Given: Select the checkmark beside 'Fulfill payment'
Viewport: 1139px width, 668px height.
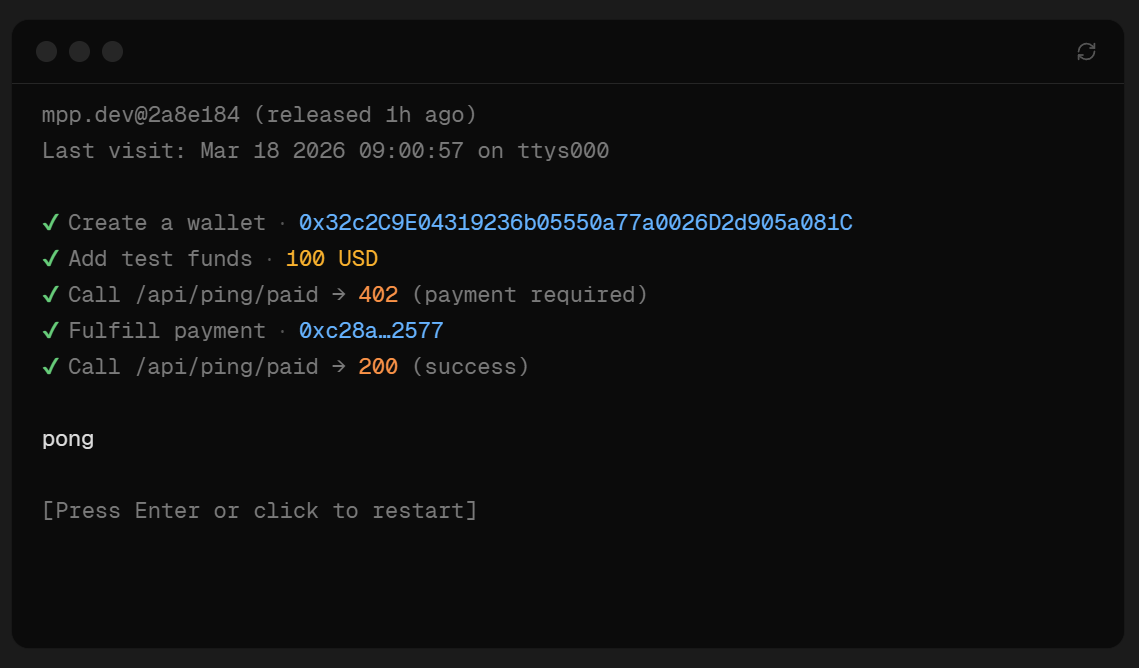Looking at the screenshot, I should [51, 330].
